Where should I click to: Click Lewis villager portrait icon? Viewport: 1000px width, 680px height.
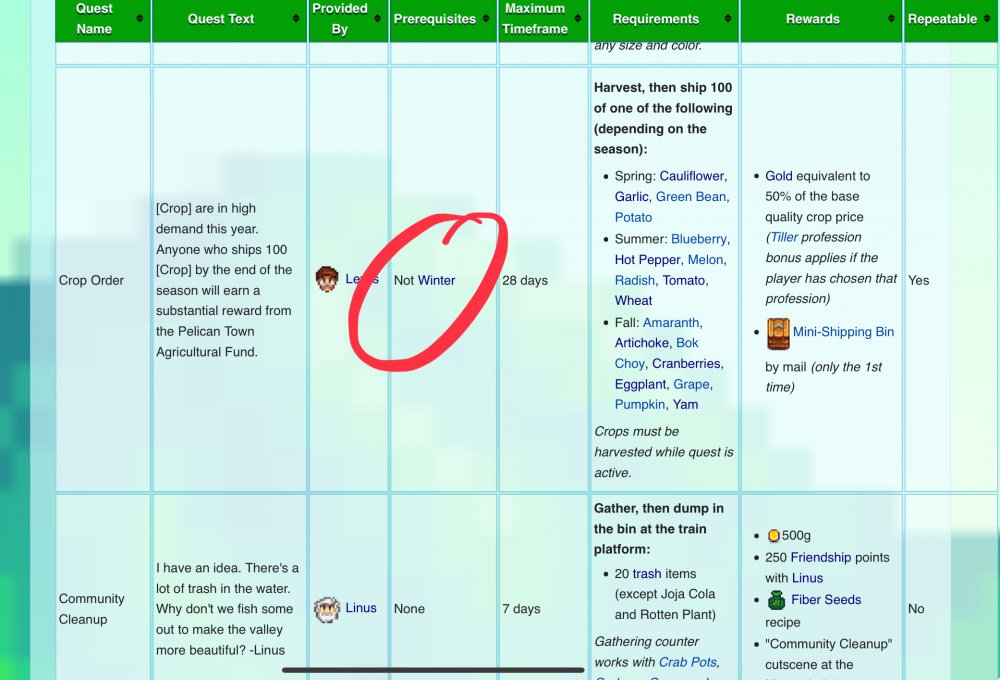(x=327, y=280)
